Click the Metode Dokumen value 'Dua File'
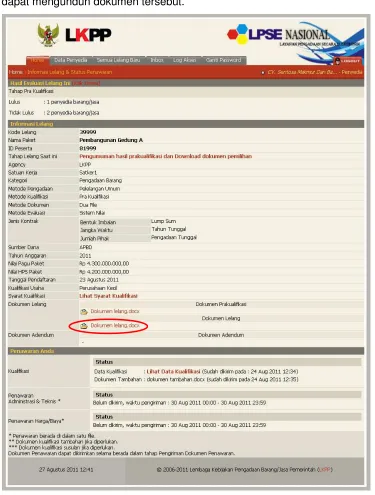The height and width of the screenshot is (495, 375). pos(88,205)
